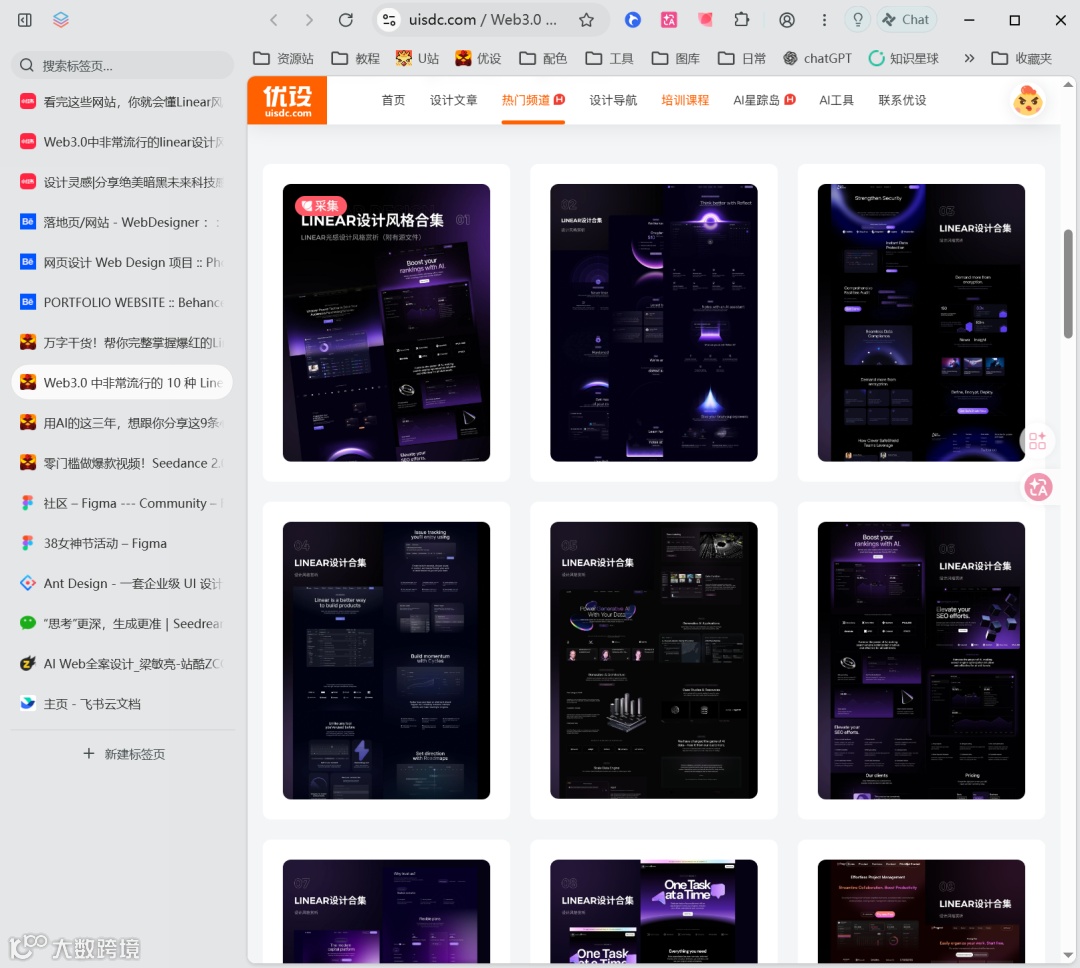Open site information icon in address bar
The image size is (1080, 968).
(x=389, y=20)
